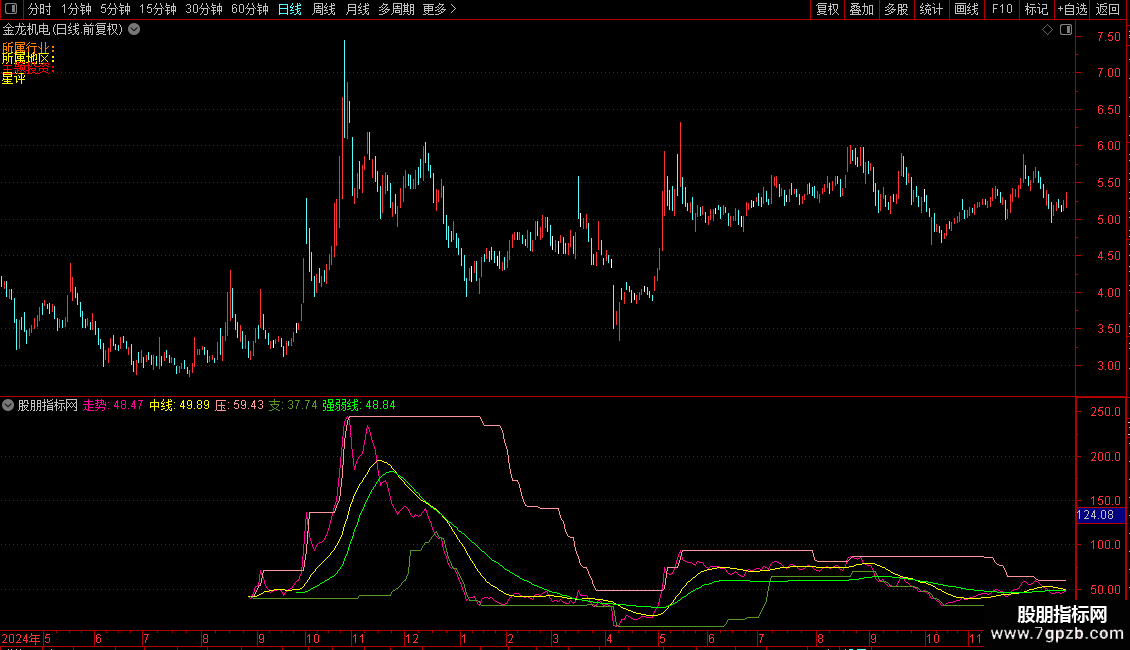Click the 2024年 label on time axis
1130x650 pixels.
coord(21,638)
